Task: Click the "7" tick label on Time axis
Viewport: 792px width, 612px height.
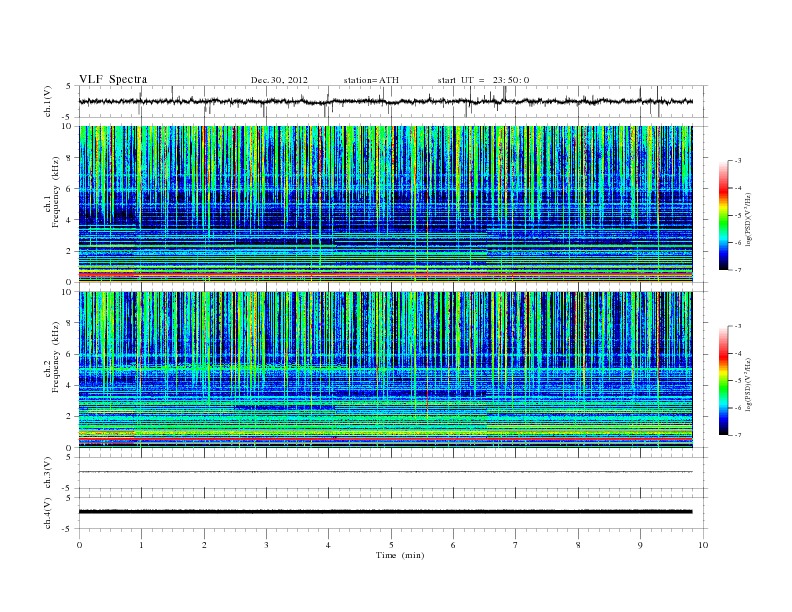Action: [x=516, y=545]
